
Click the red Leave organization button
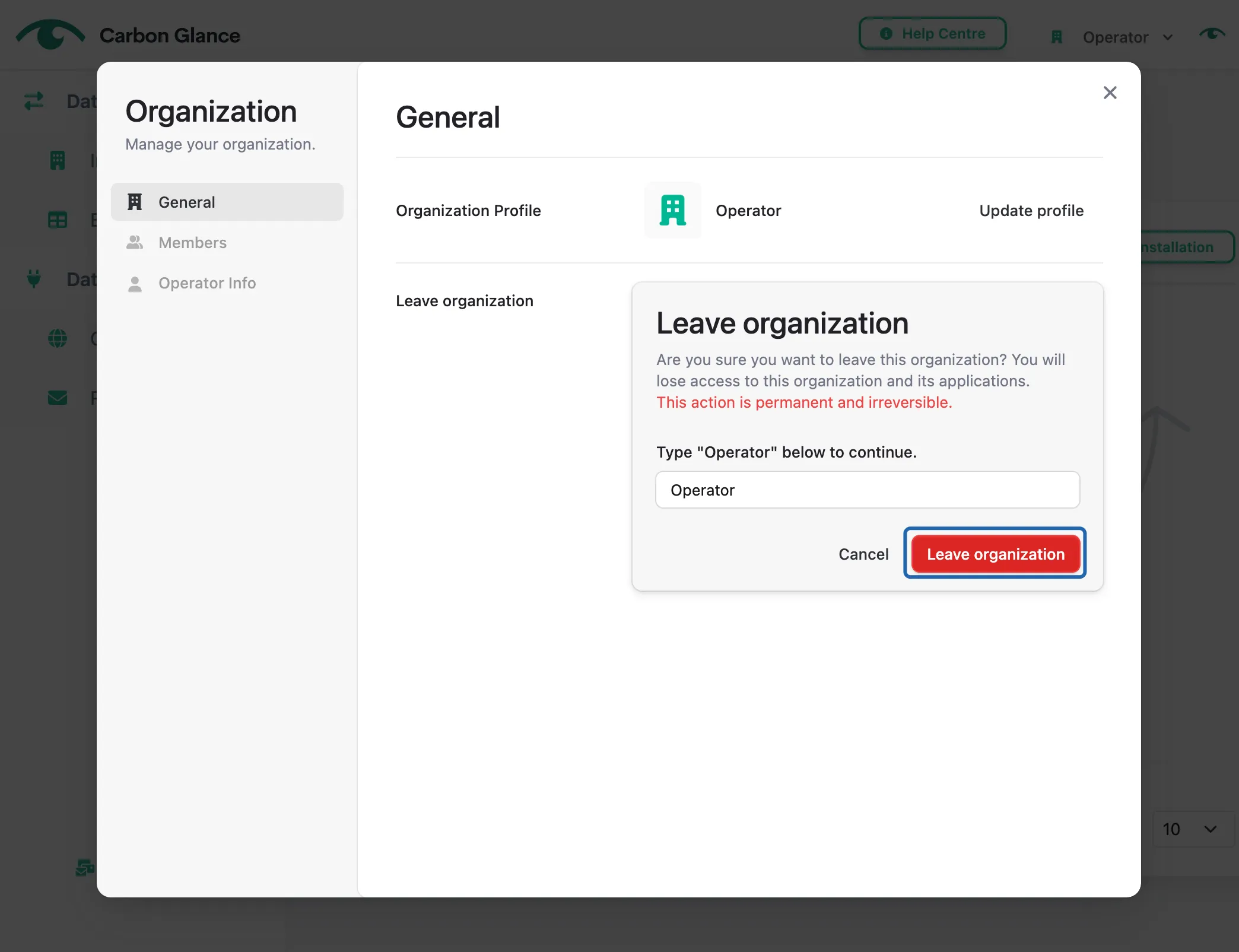(x=995, y=554)
